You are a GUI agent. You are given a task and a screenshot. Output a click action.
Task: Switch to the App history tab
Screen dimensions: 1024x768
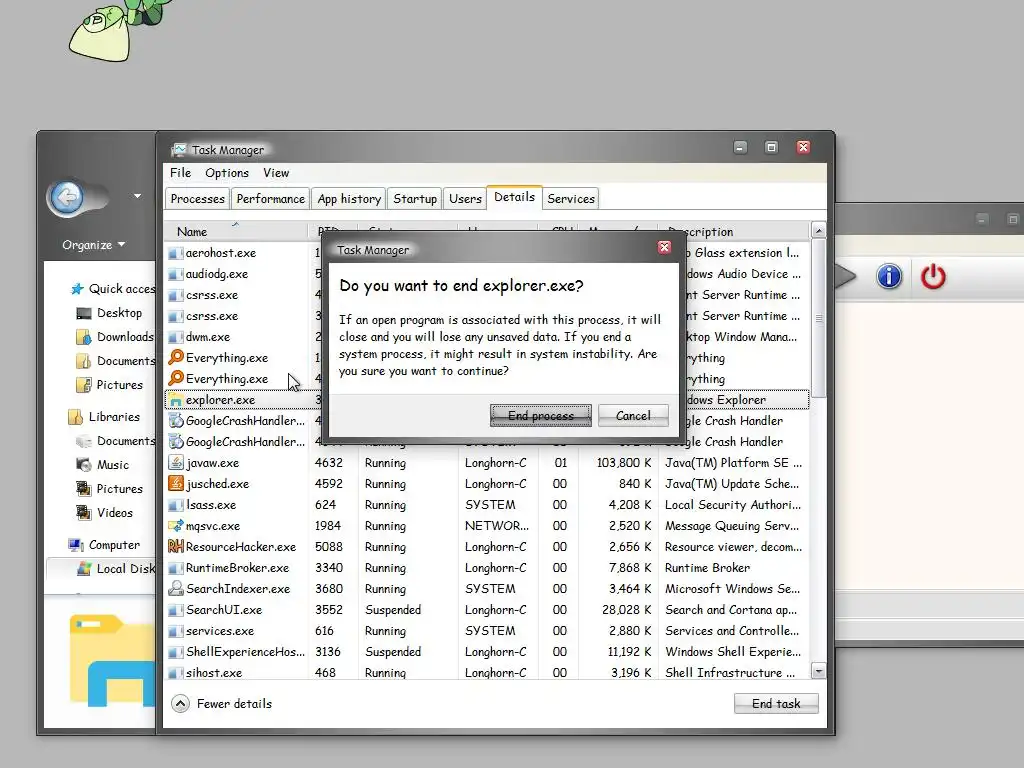pos(349,199)
